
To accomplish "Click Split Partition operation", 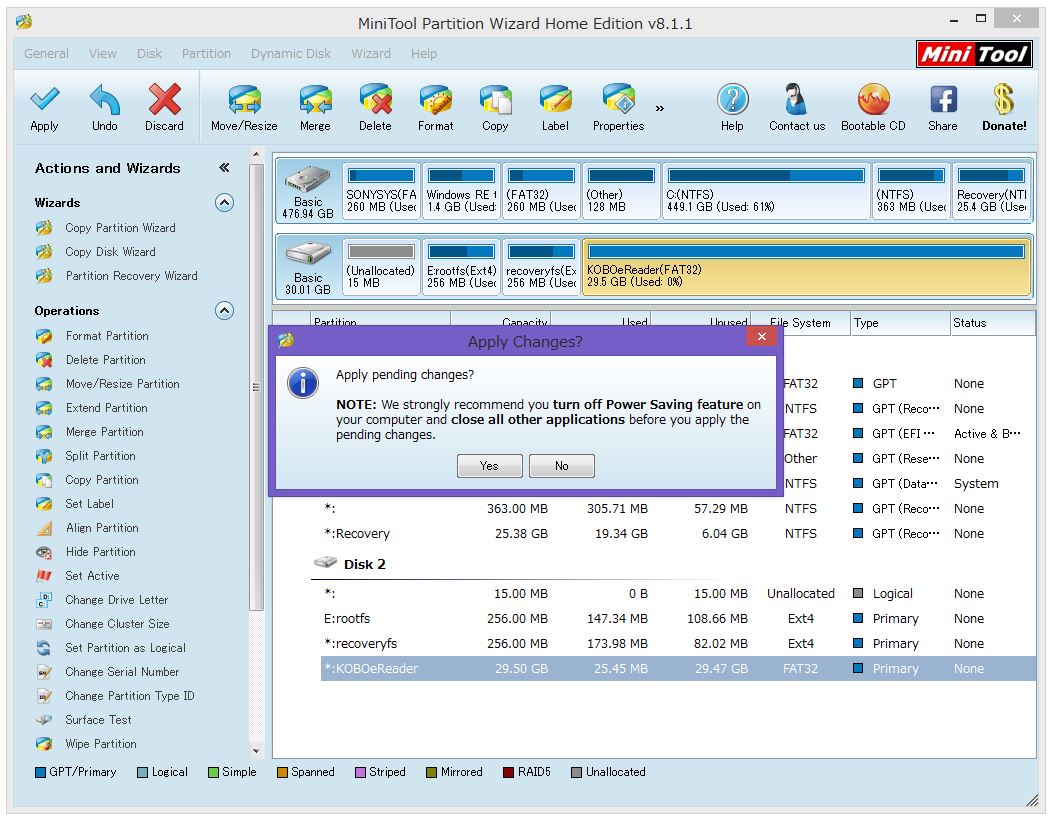I will click(100, 456).
